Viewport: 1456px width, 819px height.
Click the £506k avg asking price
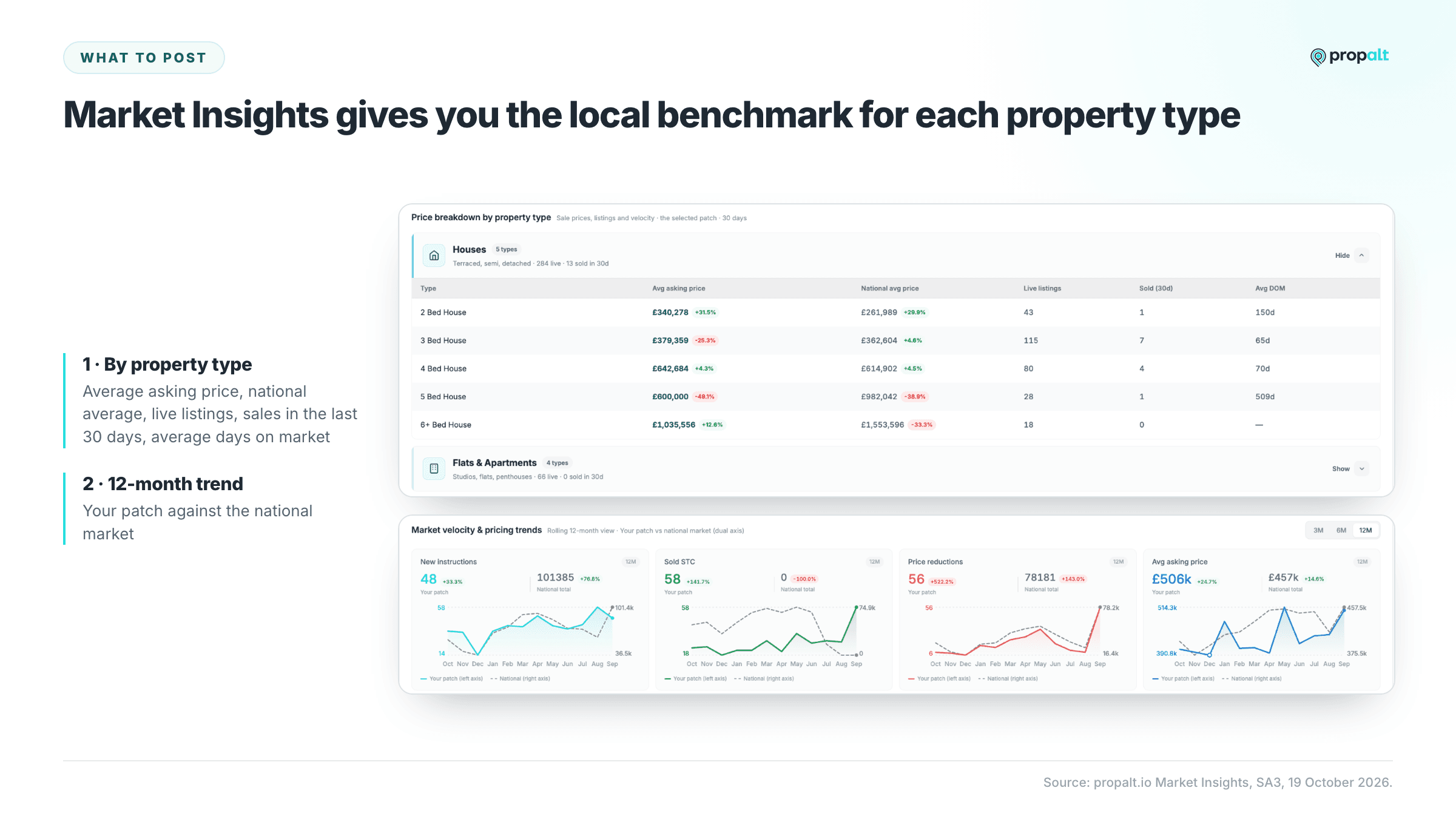[1171, 579]
